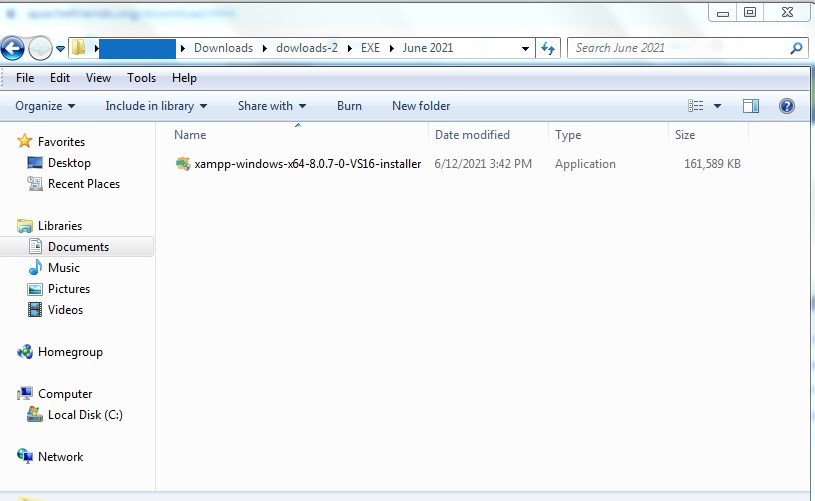The height and width of the screenshot is (501, 815).
Task: Select Computer in the navigation pane
Action: [x=65, y=394]
